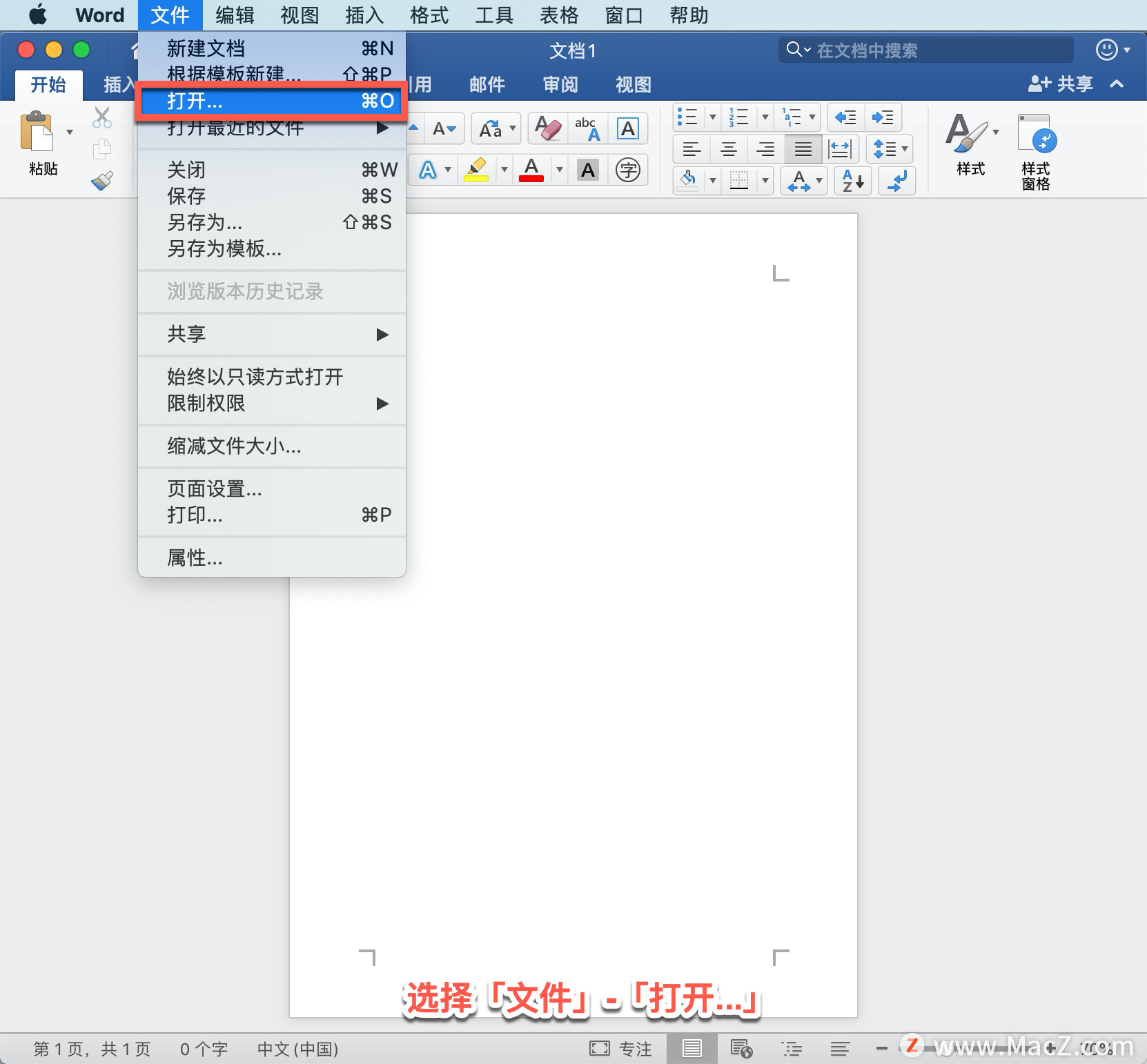Expand the bullet list style dropdown
Viewport: 1147px width, 1064px height.
point(712,117)
